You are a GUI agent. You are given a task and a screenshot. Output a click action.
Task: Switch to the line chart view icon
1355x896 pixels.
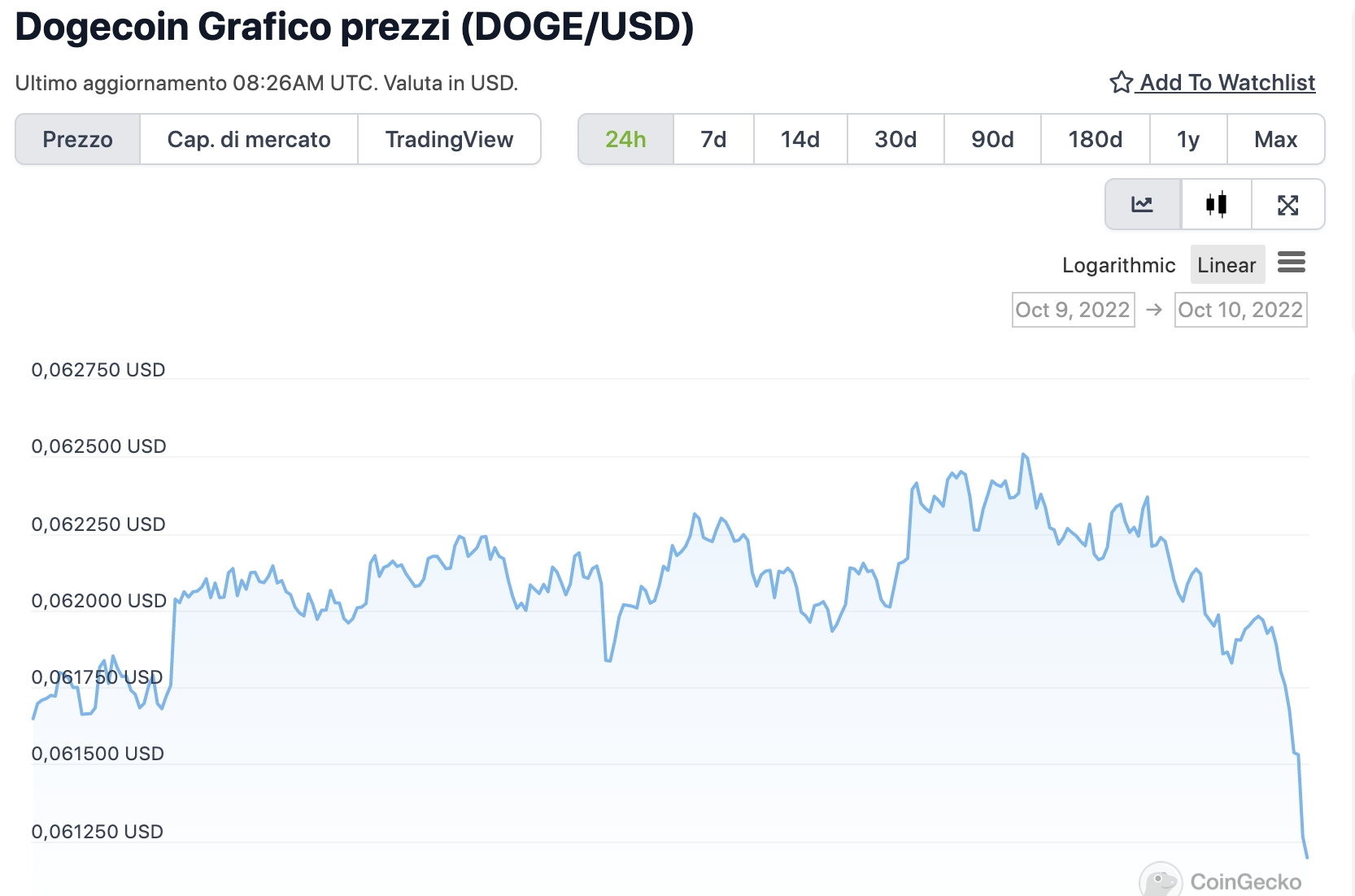click(1143, 204)
